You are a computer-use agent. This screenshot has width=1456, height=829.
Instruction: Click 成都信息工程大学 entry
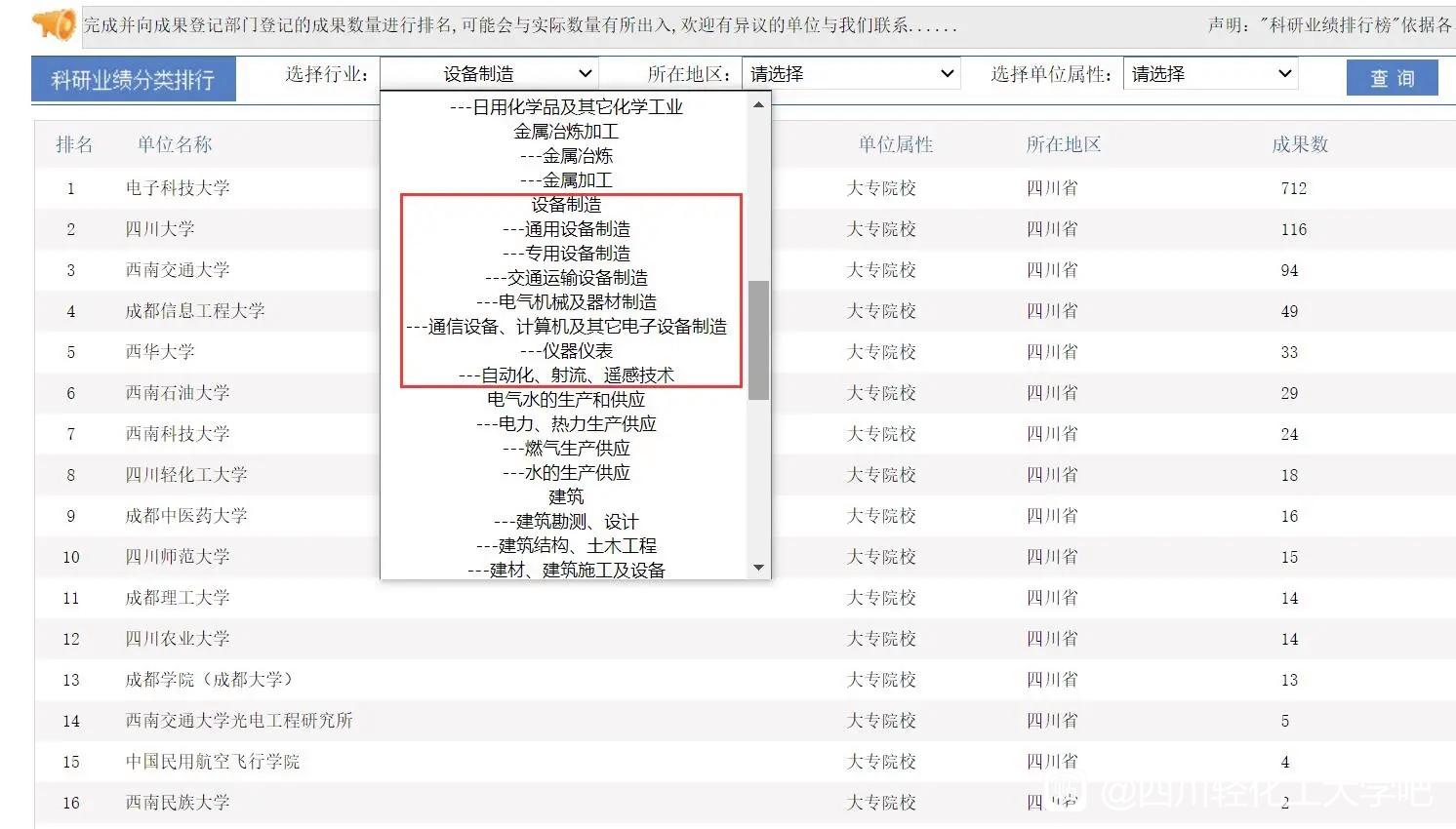[195, 311]
